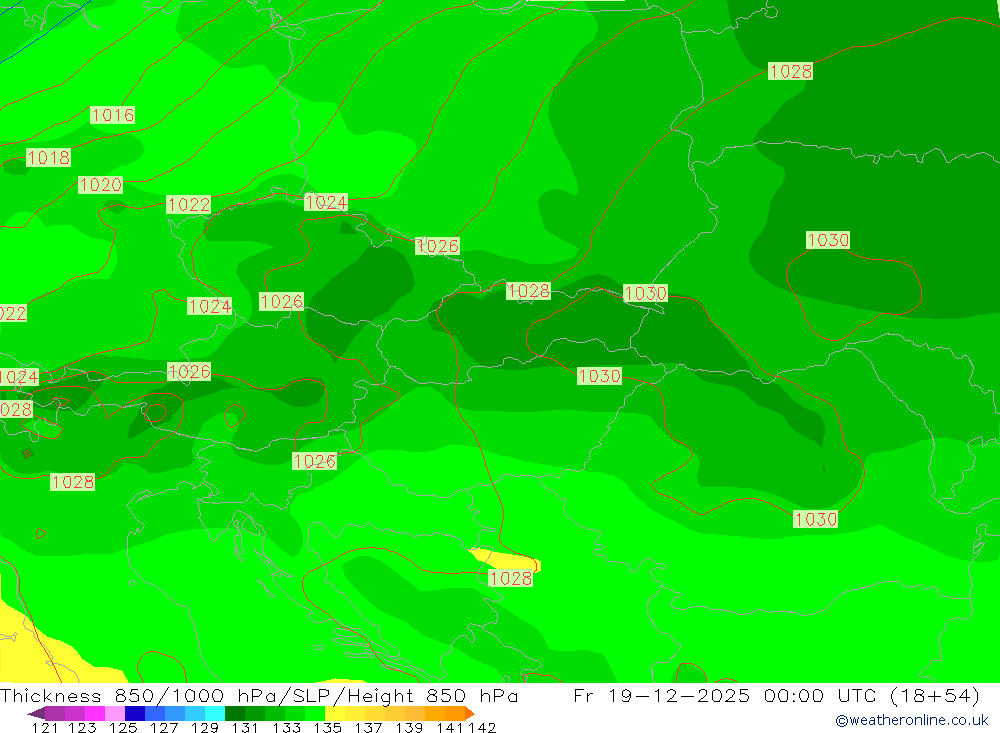Click the legend value 137
Image resolution: width=1000 pixels, height=733 pixels.
click(x=367, y=727)
